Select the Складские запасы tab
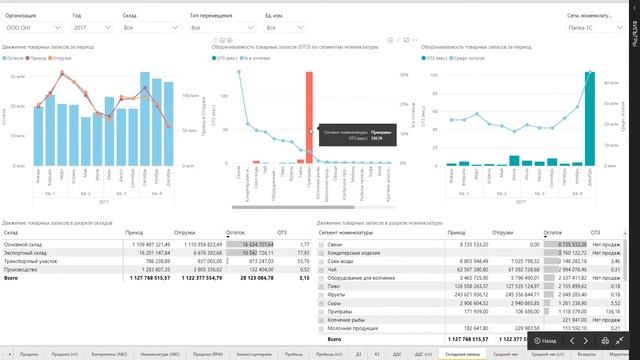The width and height of the screenshot is (640, 360). pos(462,354)
